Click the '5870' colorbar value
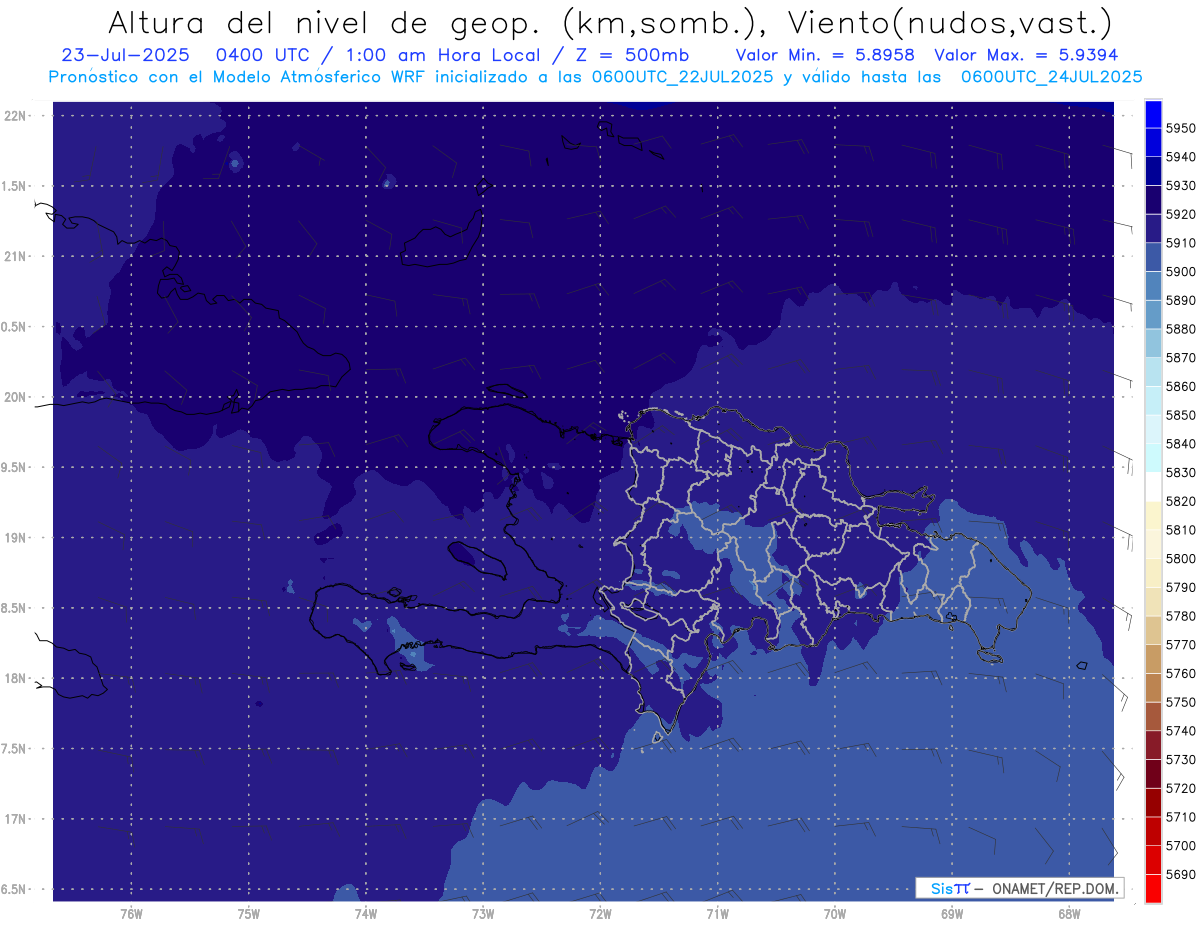 coord(1180,358)
